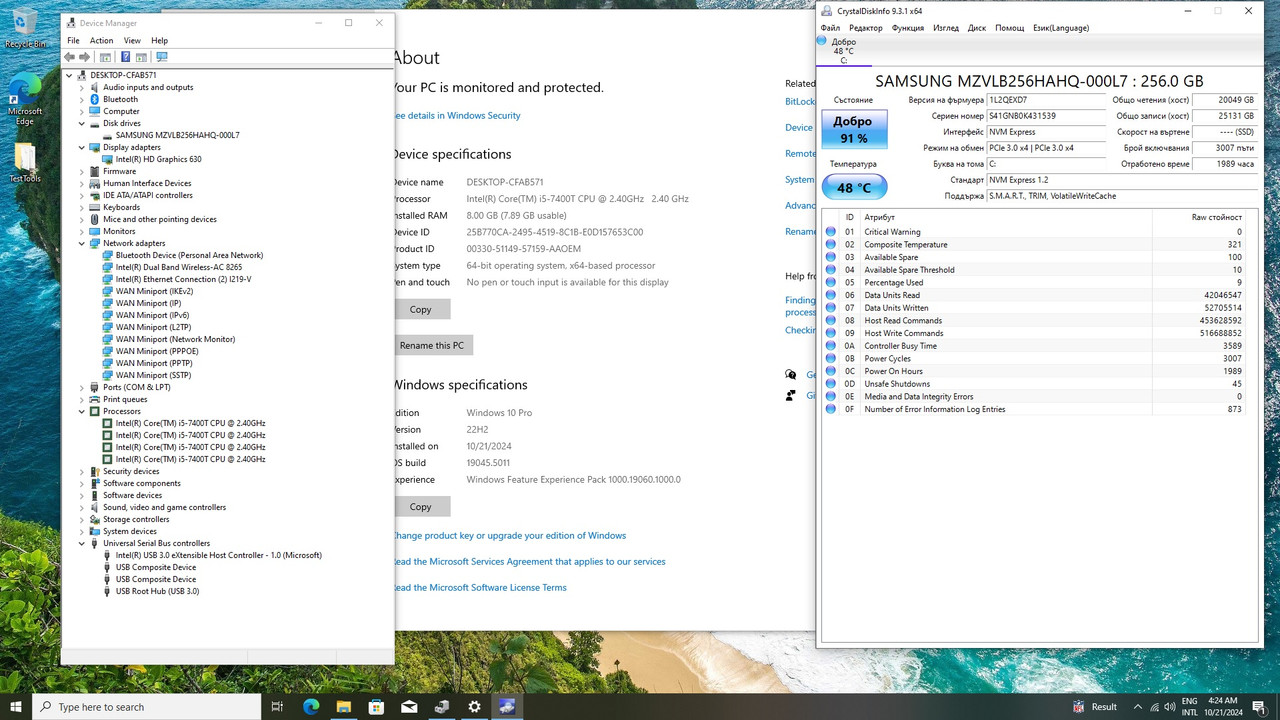Collapse the Processors category

82,411
